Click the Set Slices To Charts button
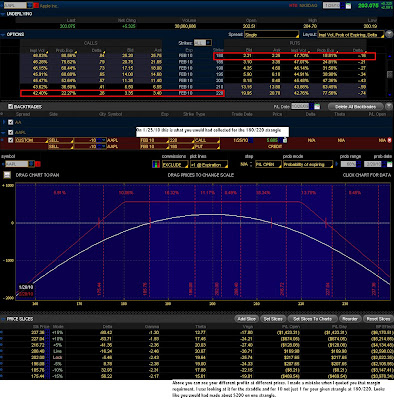Viewport: 394px width, 400px height. [x=312, y=319]
